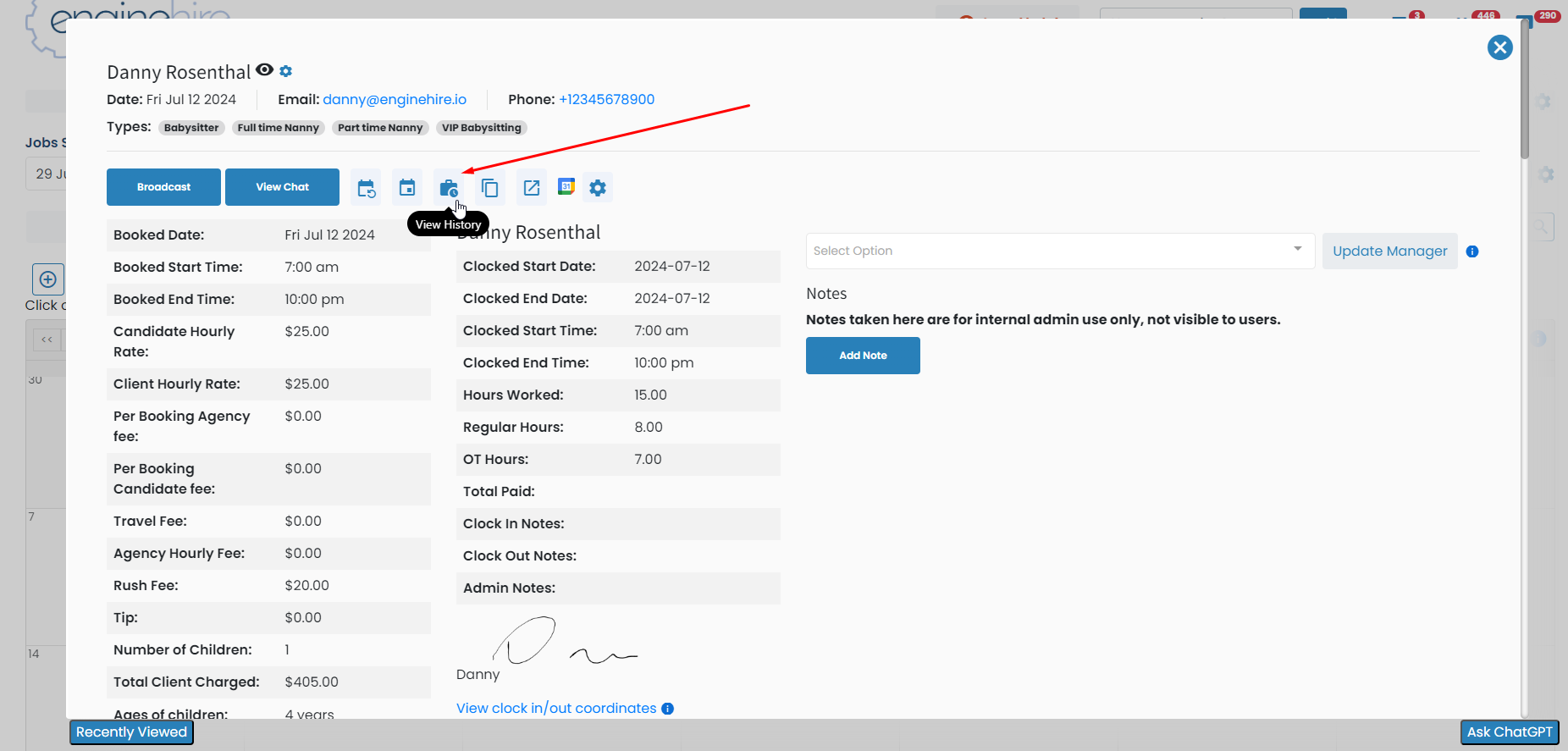Click info icon beside Update Manager

pos(1472,251)
